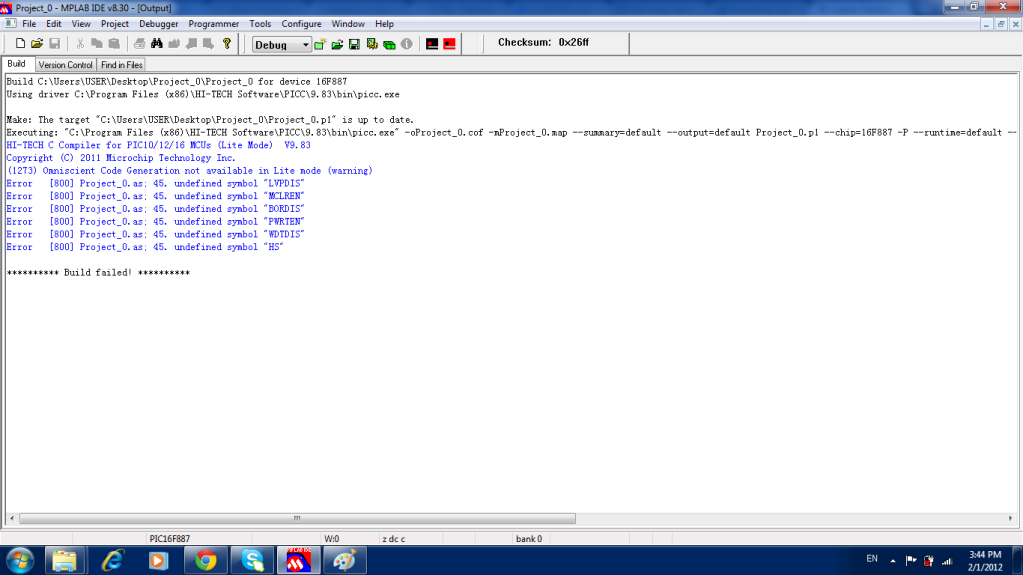Open the Edit menu

pos(53,23)
